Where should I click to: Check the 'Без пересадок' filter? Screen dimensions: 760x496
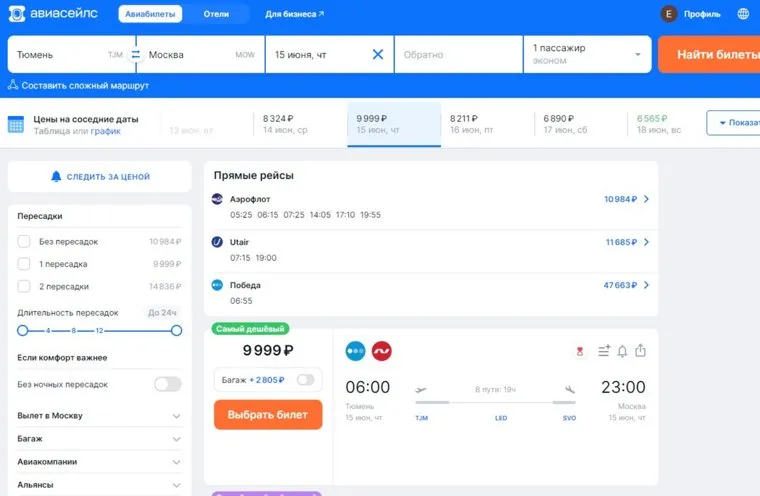click(24, 241)
